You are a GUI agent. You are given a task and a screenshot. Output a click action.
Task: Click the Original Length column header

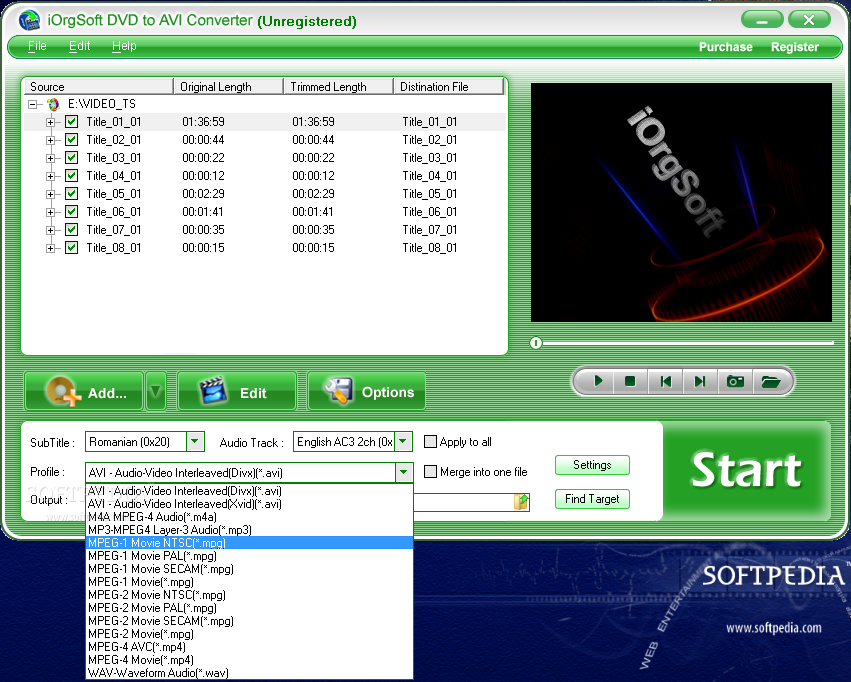pos(228,87)
